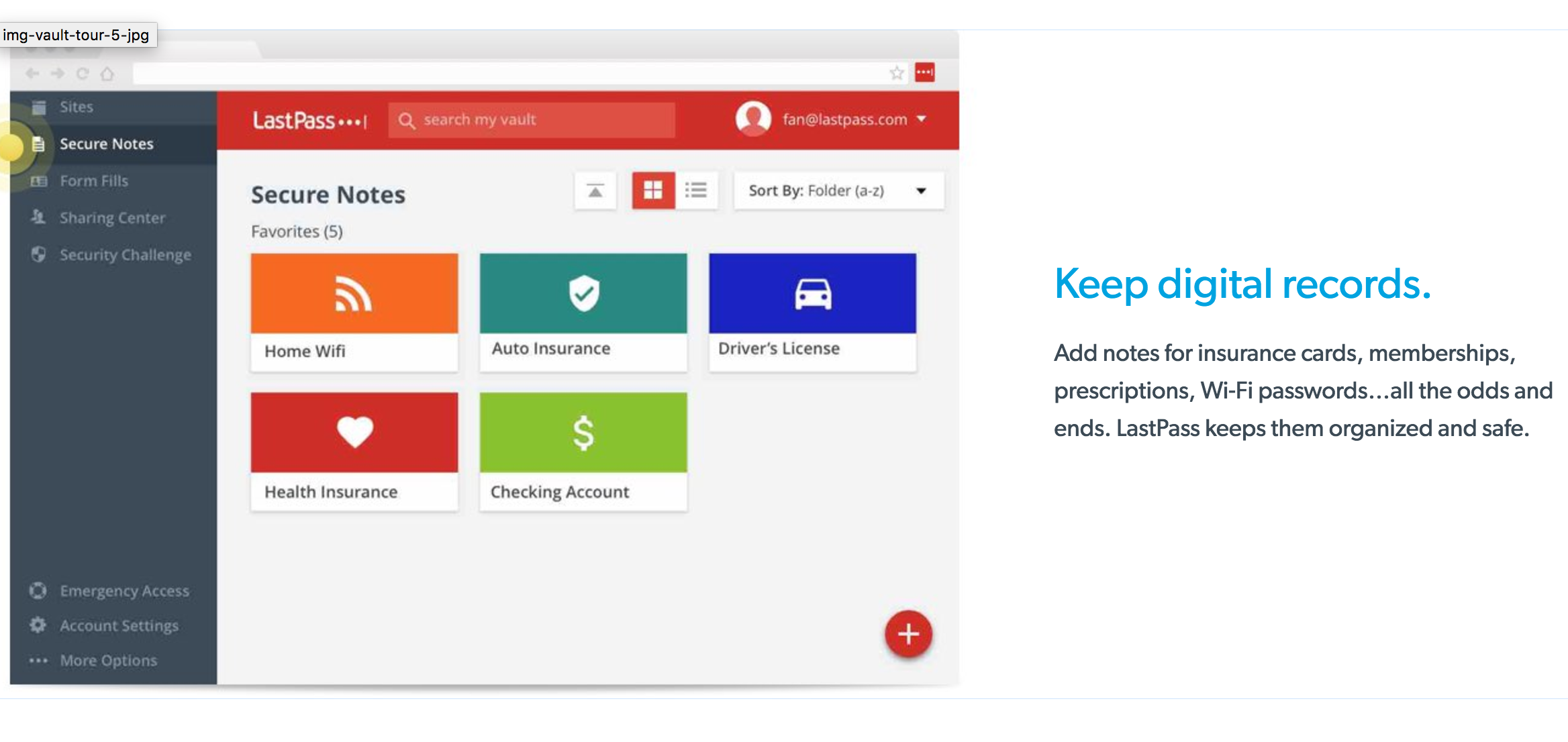The width and height of the screenshot is (1568, 742).
Task: Open Sharing Center from sidebar
Action: tap(111, 218)
